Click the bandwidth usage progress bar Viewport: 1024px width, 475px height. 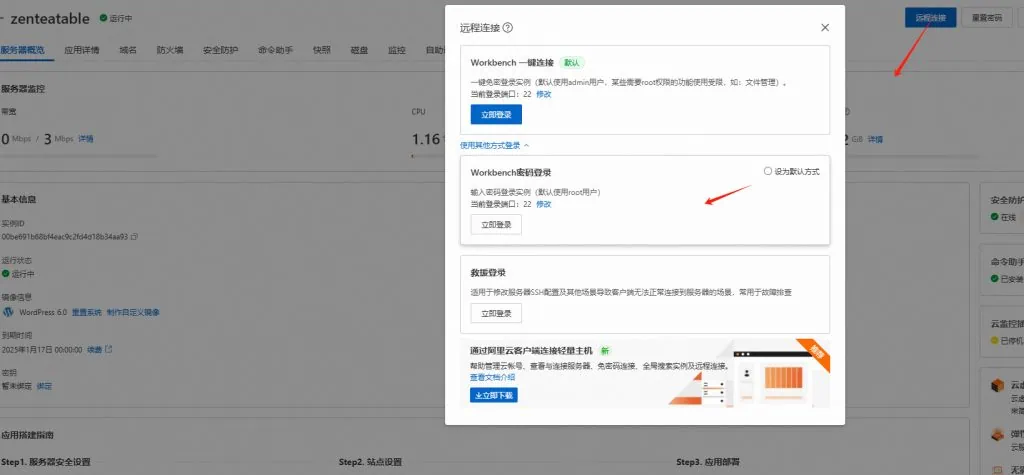(79, 156)
